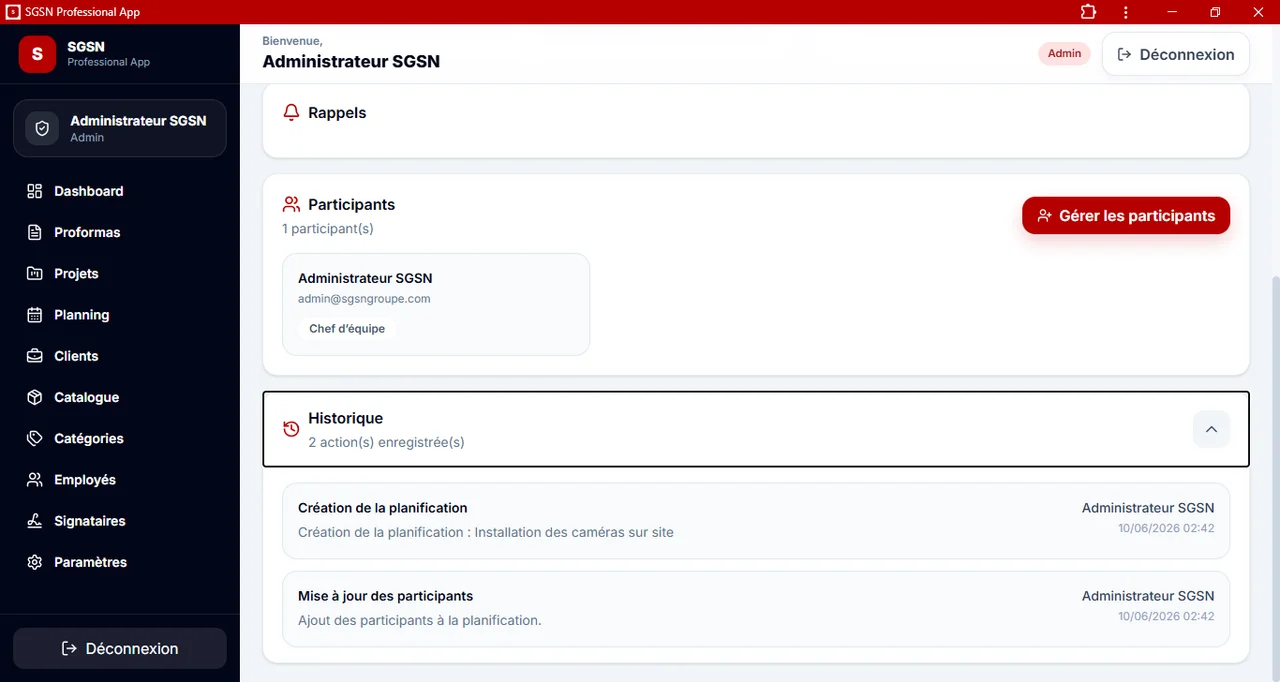The image size is (1280, 682).
Task: Click the Catégories tag icon
Action: [35, 438]
